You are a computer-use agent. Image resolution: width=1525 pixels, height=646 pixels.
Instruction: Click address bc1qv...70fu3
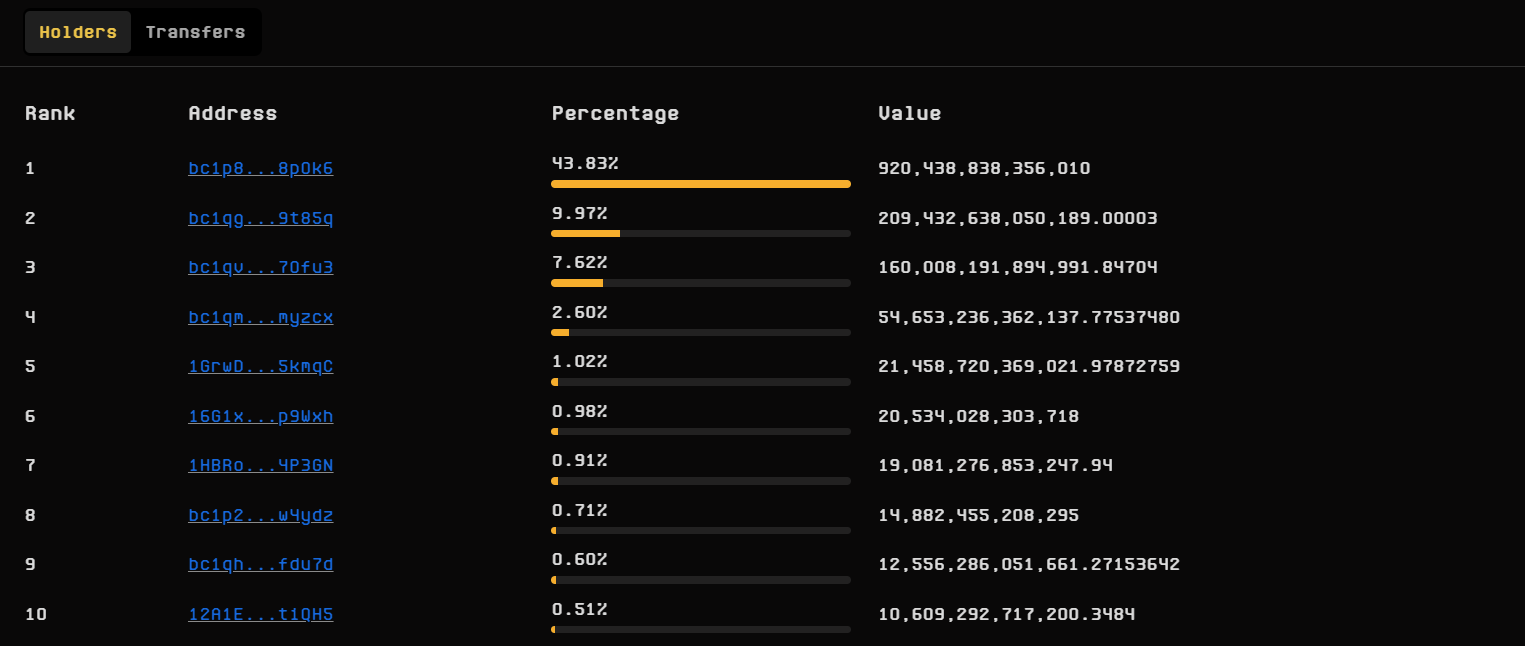pos(260,267)
